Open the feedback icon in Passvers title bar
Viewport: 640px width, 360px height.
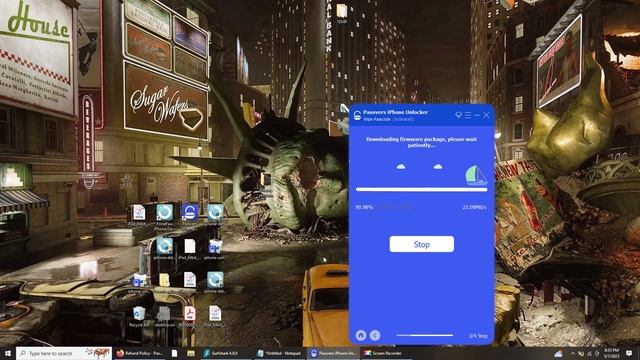point(458,115)
